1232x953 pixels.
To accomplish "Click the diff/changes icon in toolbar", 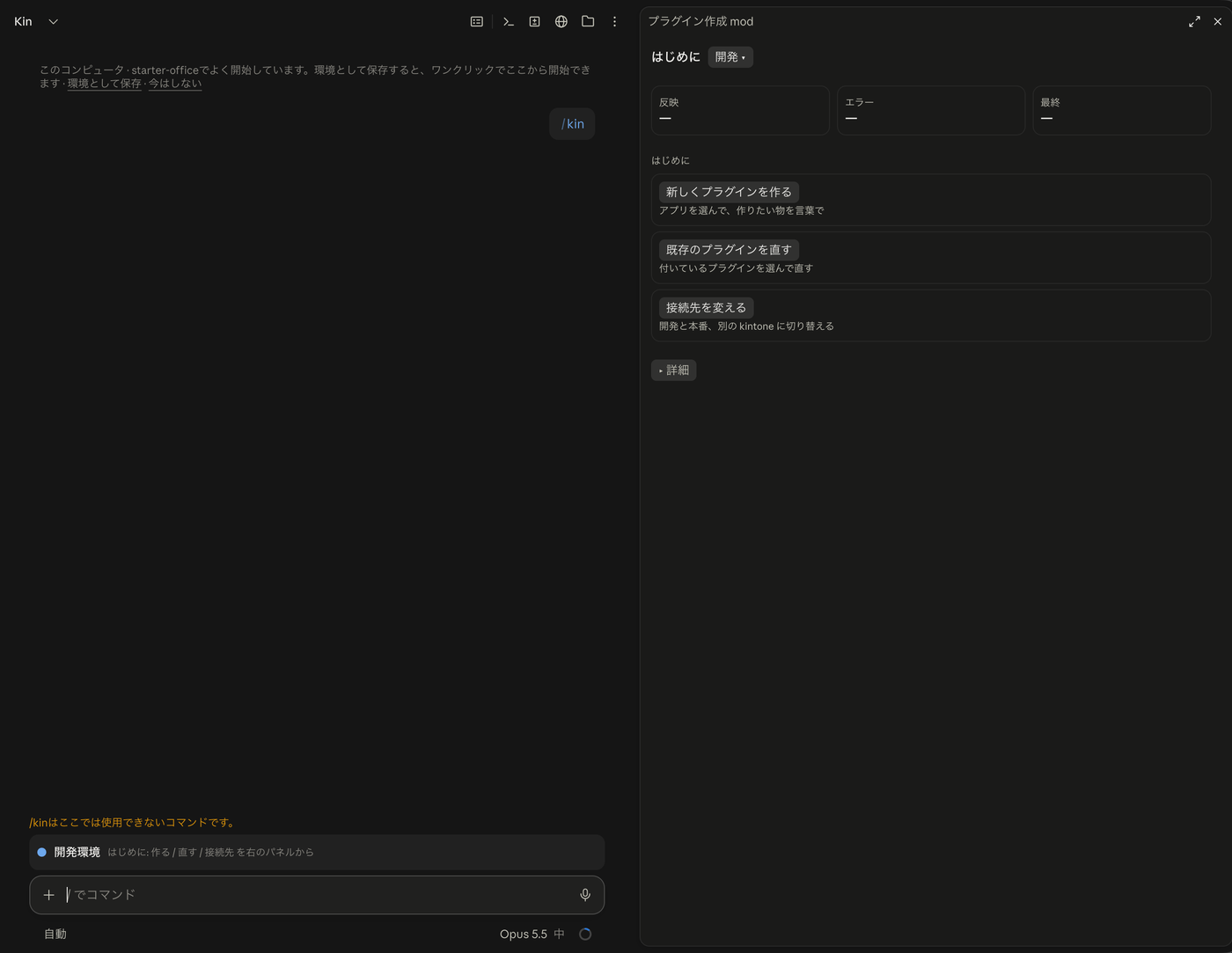I will tap(534, 21).
